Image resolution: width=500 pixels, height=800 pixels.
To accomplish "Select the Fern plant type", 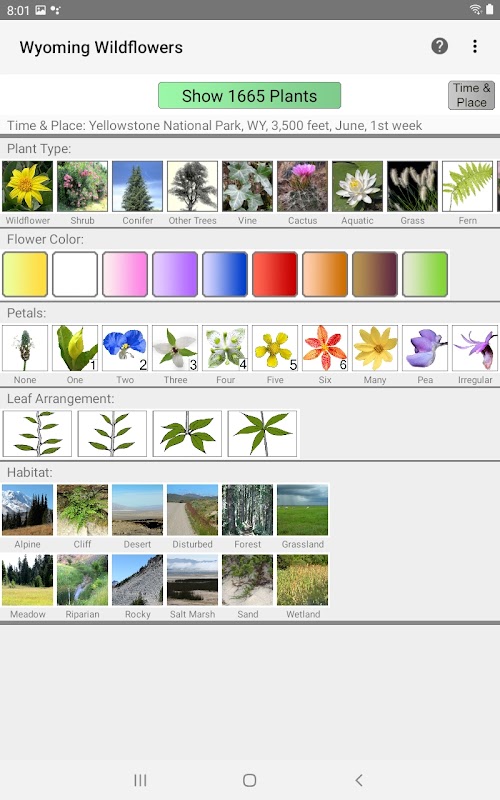I will coord(467,186).
